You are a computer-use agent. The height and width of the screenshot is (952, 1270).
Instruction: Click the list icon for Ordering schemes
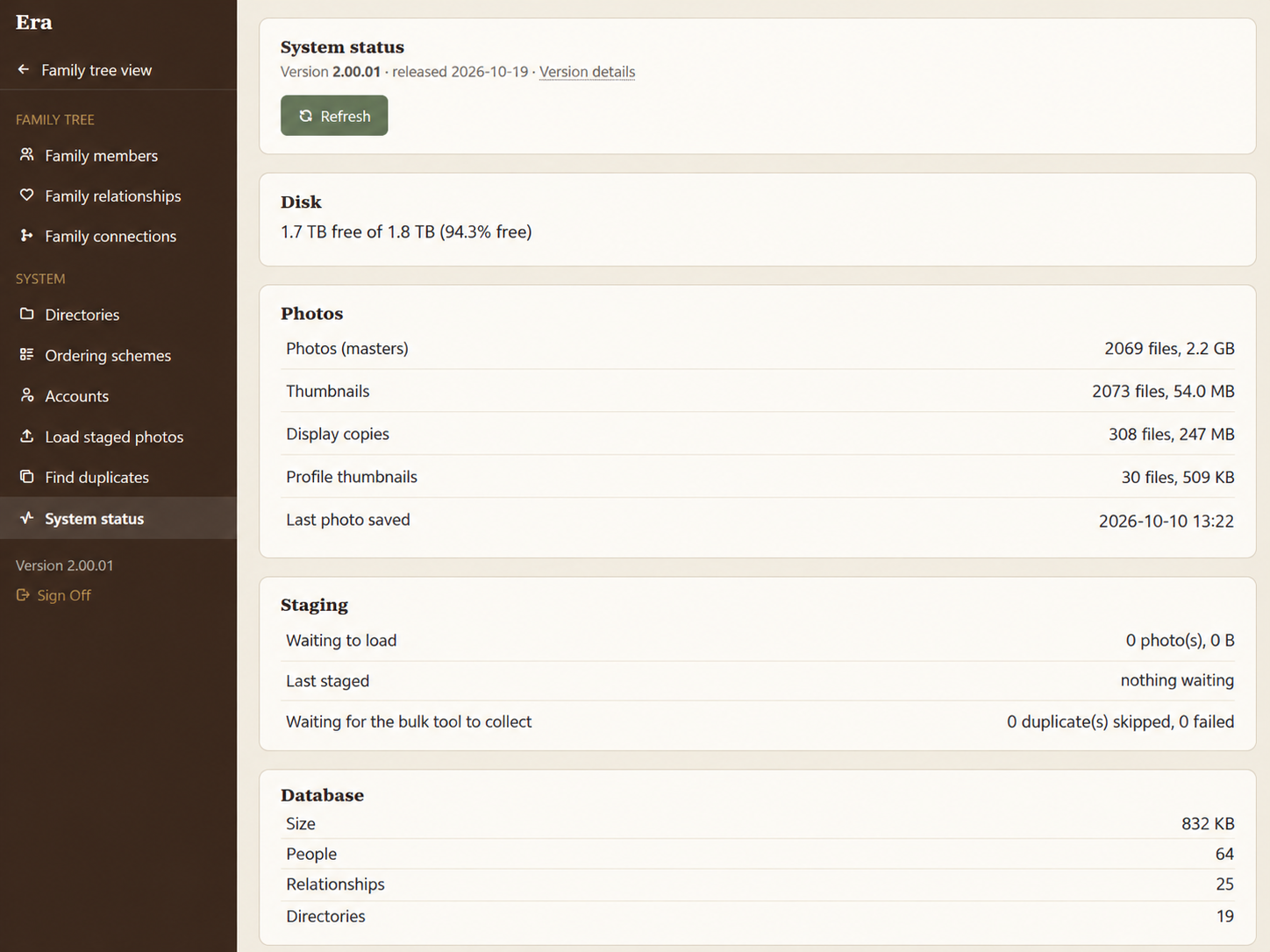click(x=27, y=355)
